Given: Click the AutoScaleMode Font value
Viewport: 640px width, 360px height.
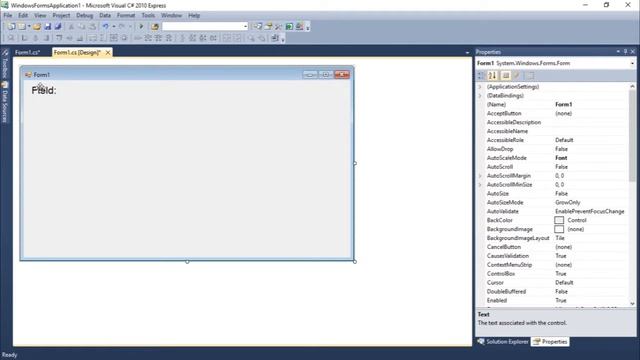Looking at the screenshot, I should 561,158.
